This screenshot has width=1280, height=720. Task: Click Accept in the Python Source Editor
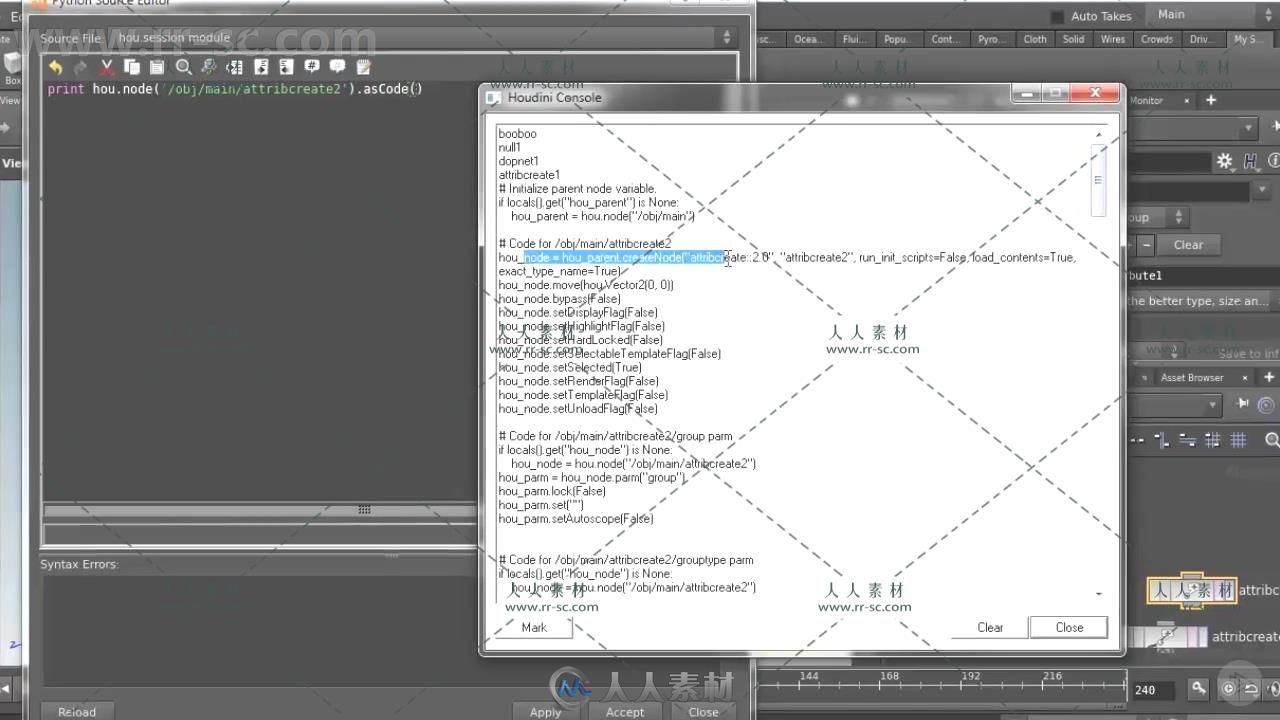(x=625, y=712)
